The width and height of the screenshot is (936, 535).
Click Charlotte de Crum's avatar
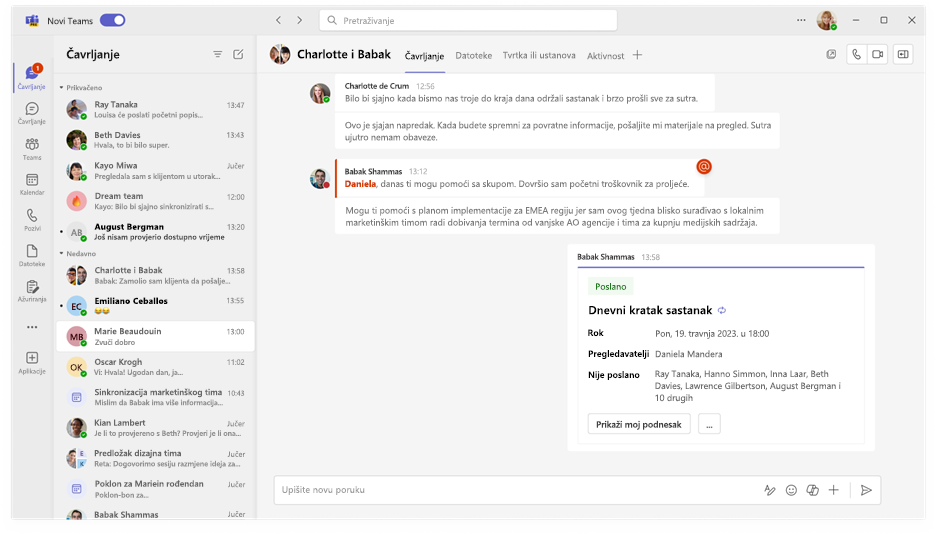pyautogui.click(x=320, y=93)
